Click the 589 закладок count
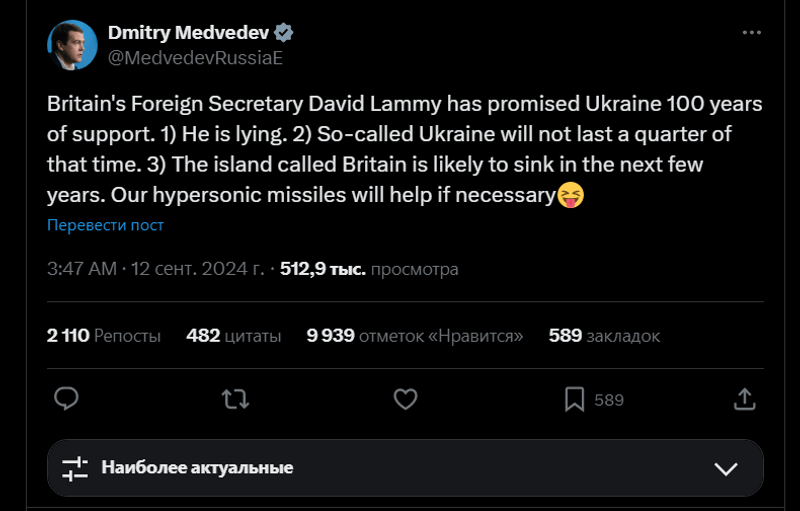The image size is (800, 511). (x=604, y=336)
